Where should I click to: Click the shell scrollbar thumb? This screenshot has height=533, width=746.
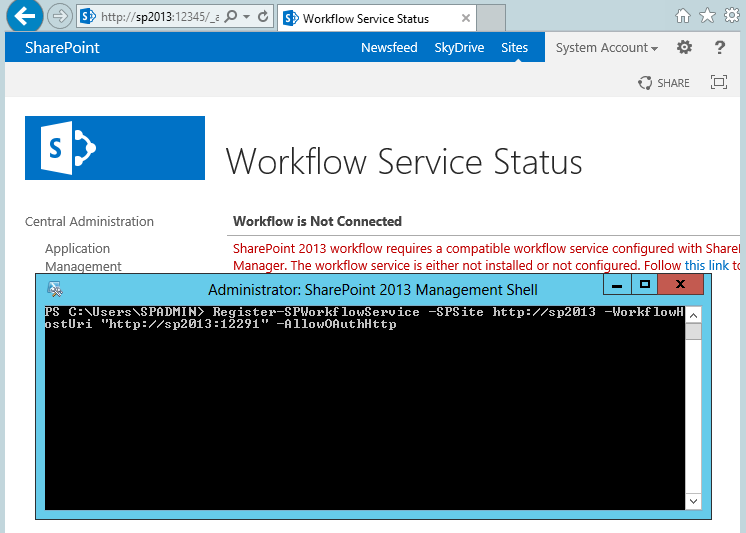coord(693,332)
